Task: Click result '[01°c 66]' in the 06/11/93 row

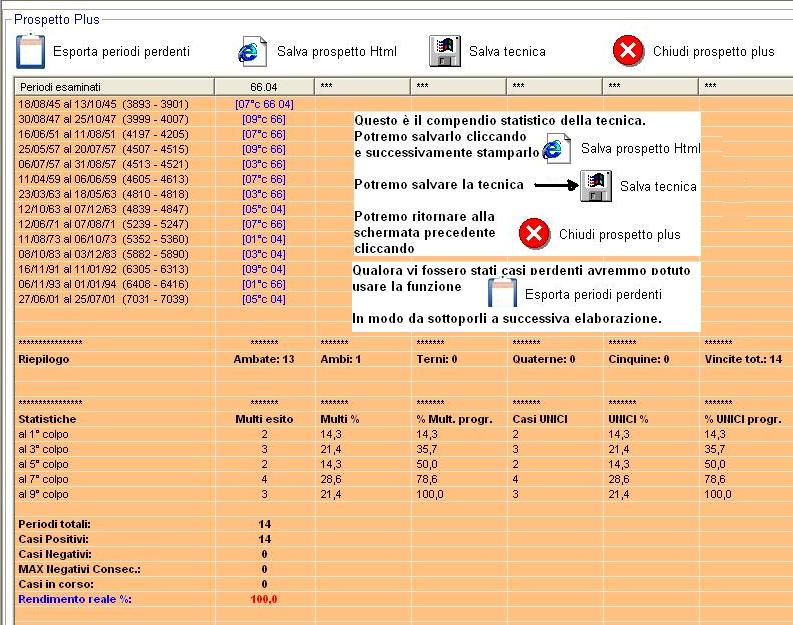Action: click(x=264, y=284)
